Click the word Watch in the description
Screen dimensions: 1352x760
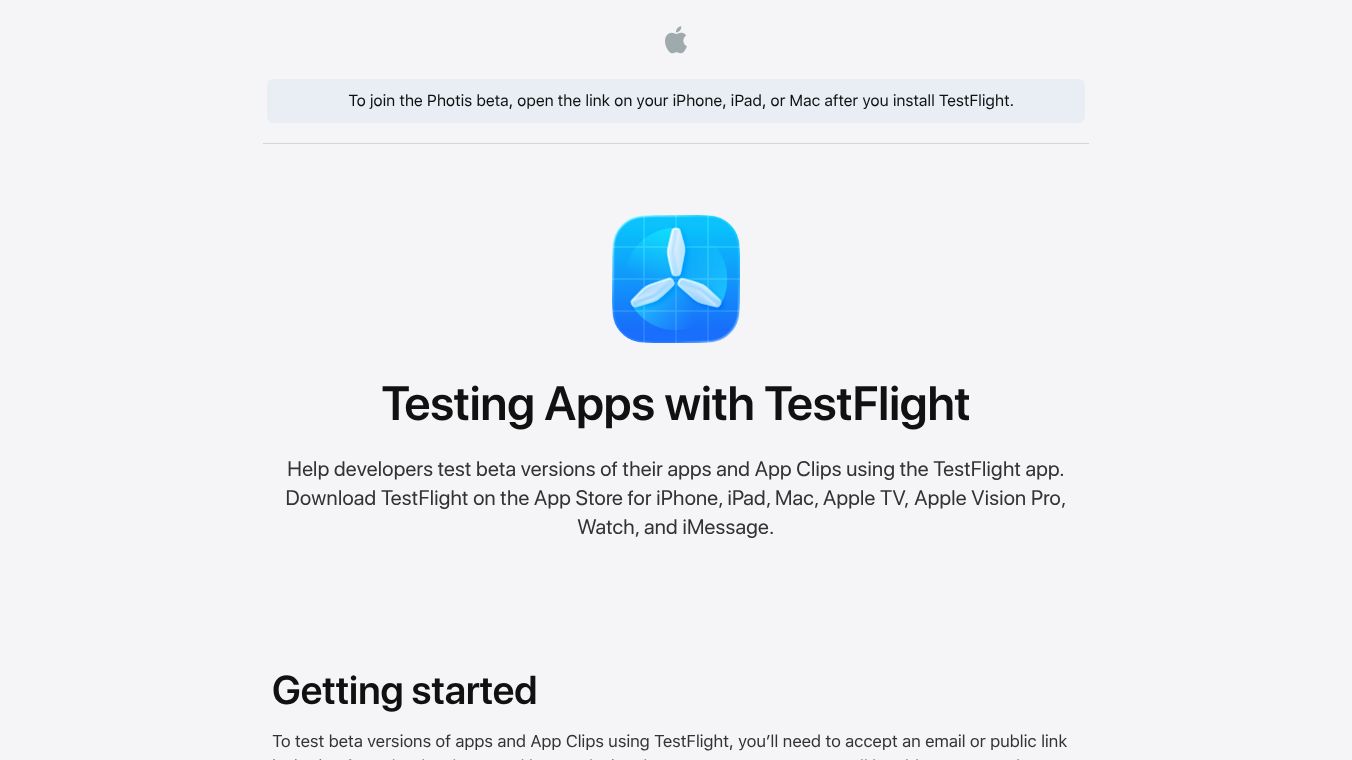coord(605,527)
